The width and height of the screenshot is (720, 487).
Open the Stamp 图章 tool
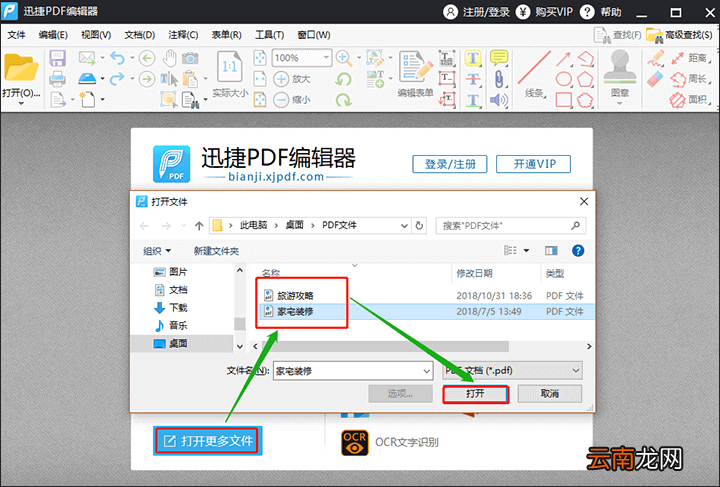(x=620, y=73)
